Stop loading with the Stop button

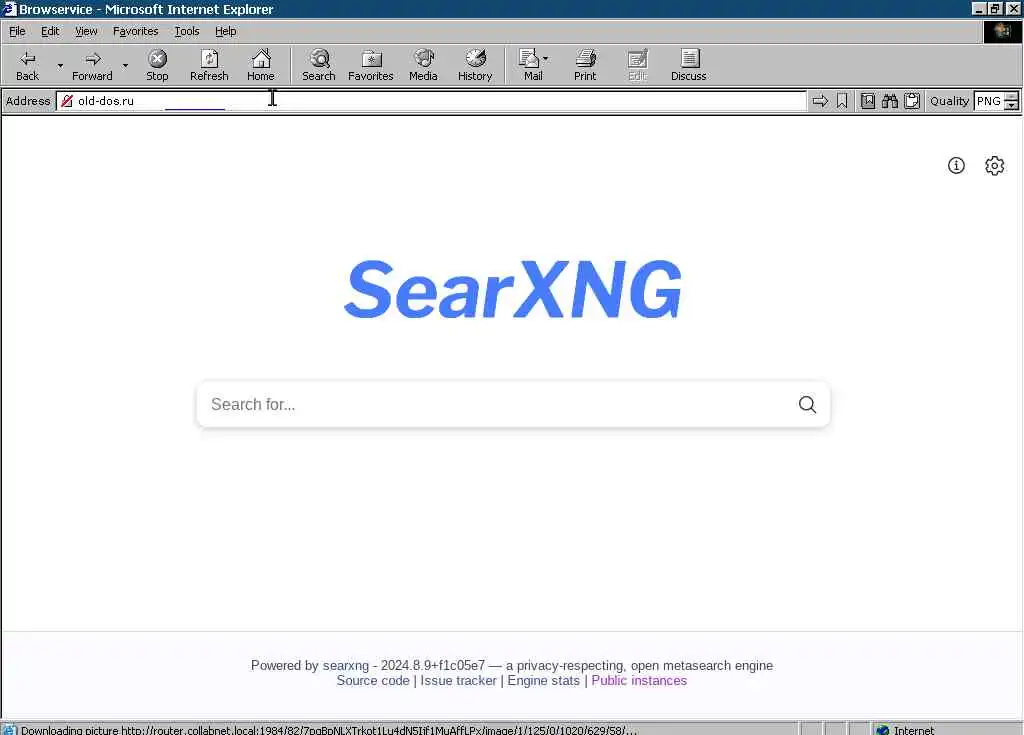(157, 65)
